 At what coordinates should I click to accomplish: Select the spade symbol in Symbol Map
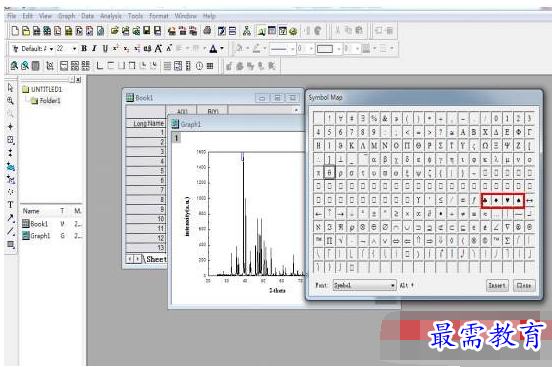click(x=519, y=200)
